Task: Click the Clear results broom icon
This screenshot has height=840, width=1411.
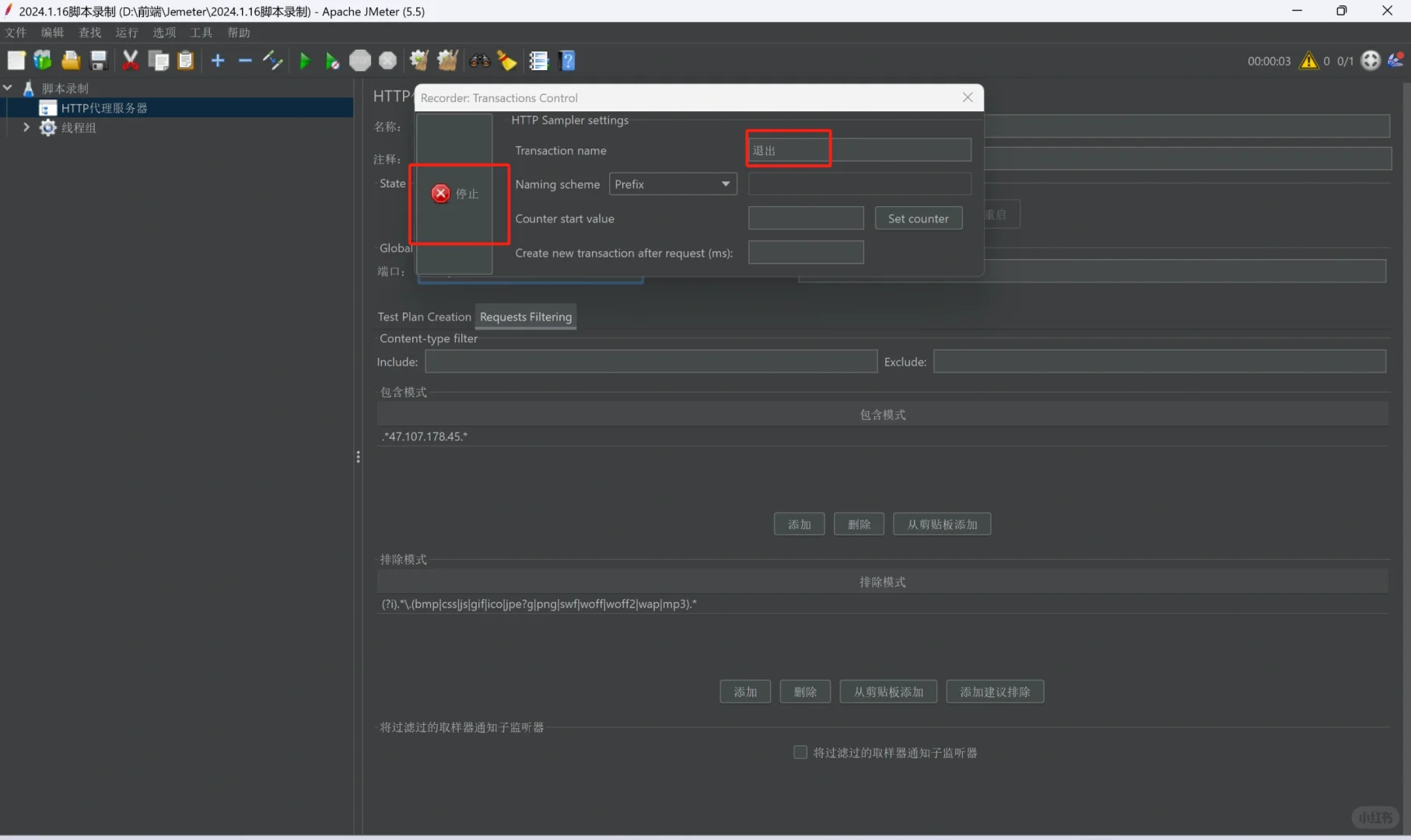Action: coord(419,61)
